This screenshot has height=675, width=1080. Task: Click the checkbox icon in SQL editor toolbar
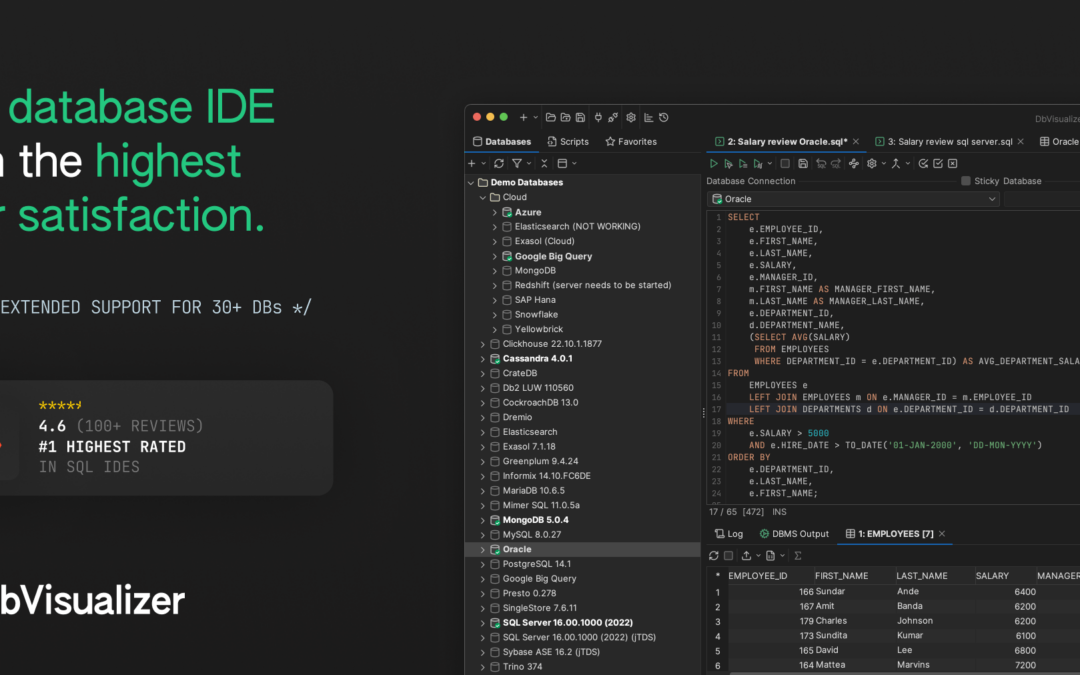[938, 164]
